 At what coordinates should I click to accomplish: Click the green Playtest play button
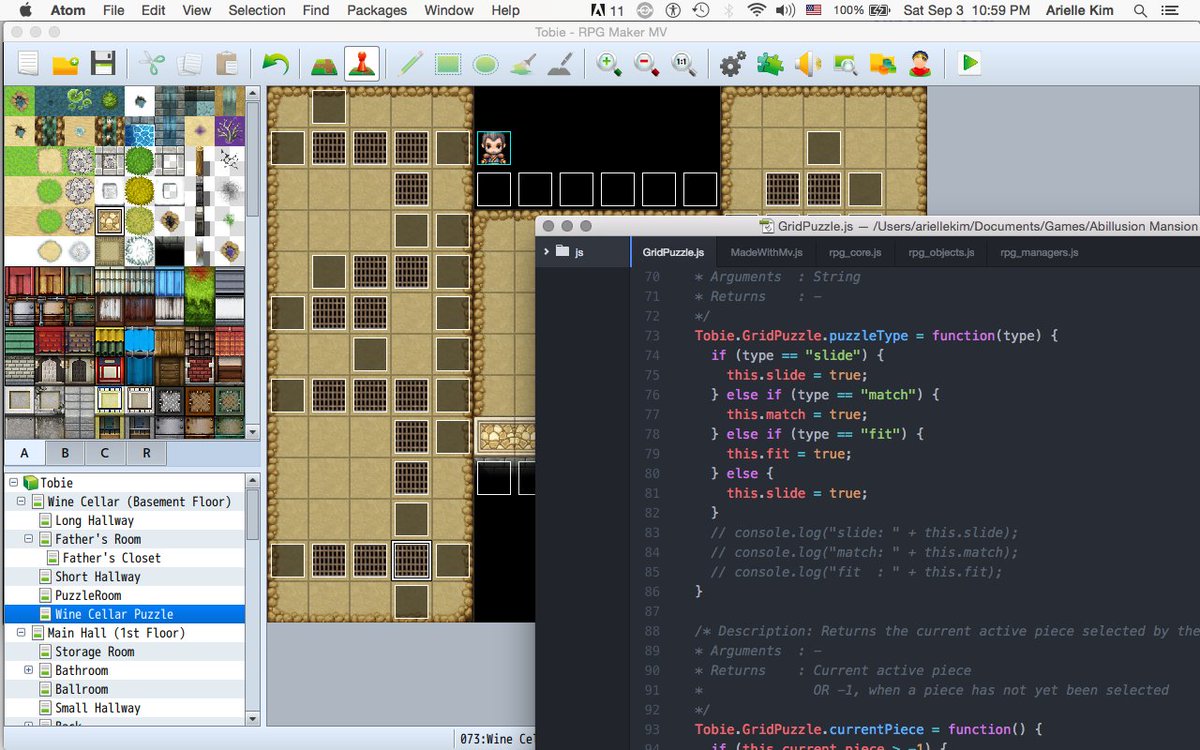pyautogui.click(x=968, y=64)
